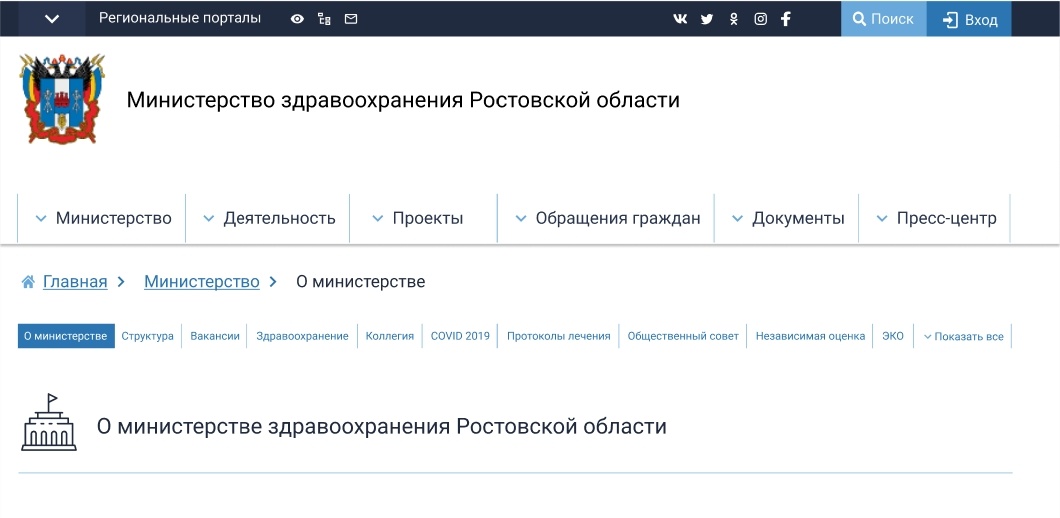
Task: Open the Пресс-центр menu
Action: [935, 218]
